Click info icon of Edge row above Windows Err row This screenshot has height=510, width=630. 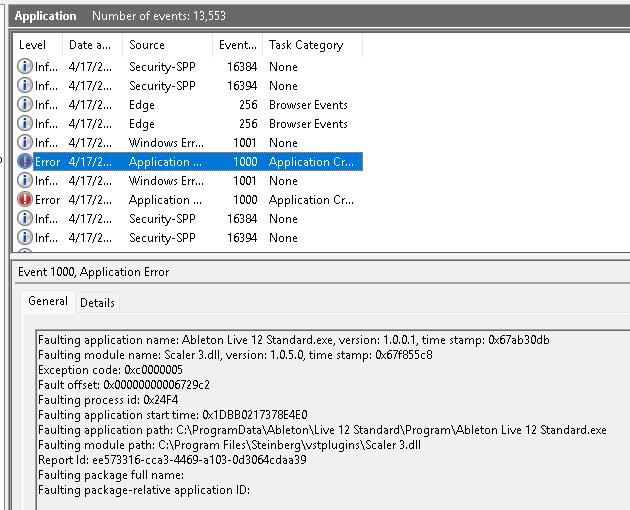pyautogui.click(x=25, y=123)
